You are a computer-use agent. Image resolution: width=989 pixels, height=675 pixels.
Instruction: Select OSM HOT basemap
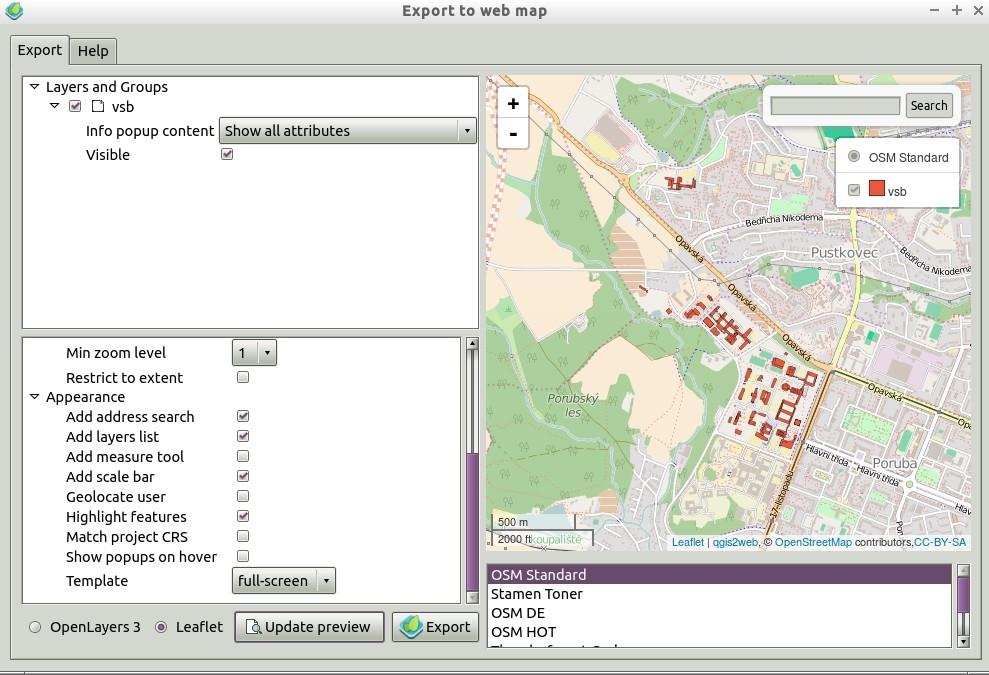coord(719,631)
